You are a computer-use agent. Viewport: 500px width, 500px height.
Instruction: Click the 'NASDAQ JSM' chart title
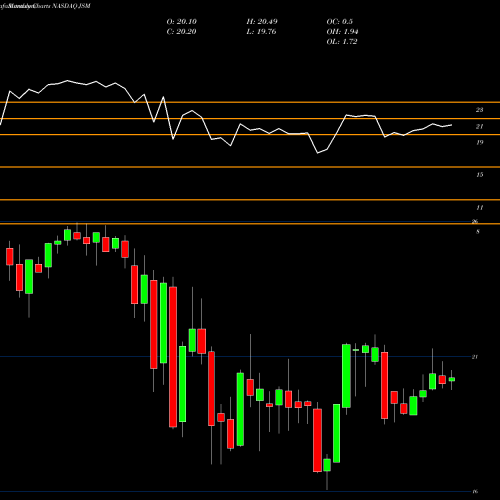[x=71, y=6]
